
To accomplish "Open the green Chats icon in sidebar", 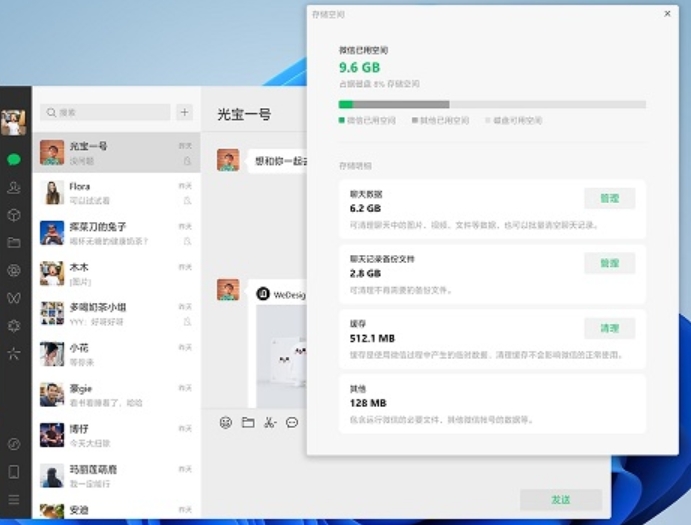I will click(x=14, y=159).
